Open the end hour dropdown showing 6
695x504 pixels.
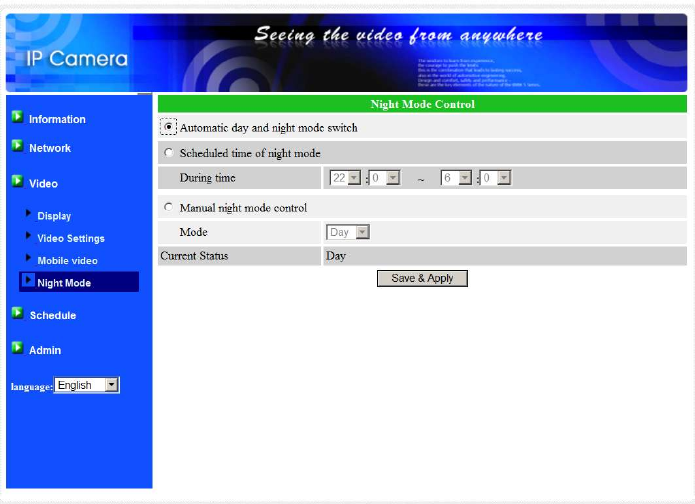pyautogui.click(x=456, y=178)
